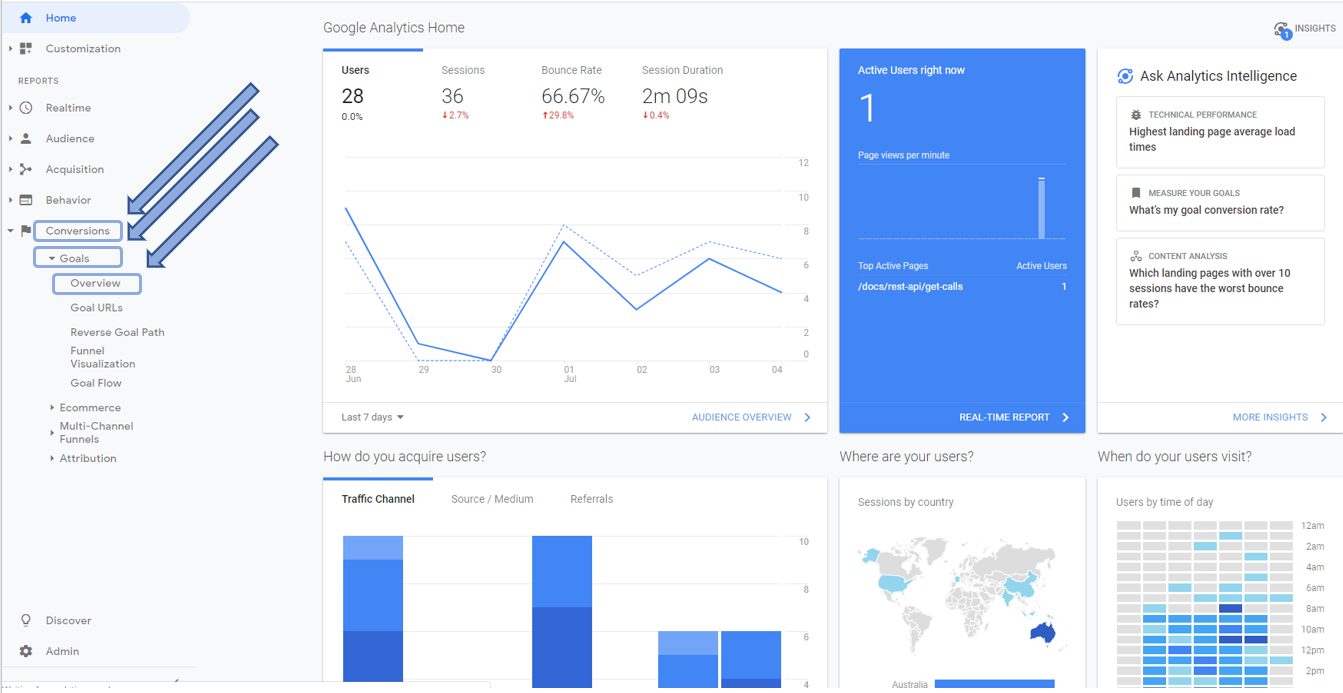Image resolution: width=1343 pixels, height=693 pixels.
Task: Click the first traffic channel stacked bar
Action: click(x=373, y=611)
